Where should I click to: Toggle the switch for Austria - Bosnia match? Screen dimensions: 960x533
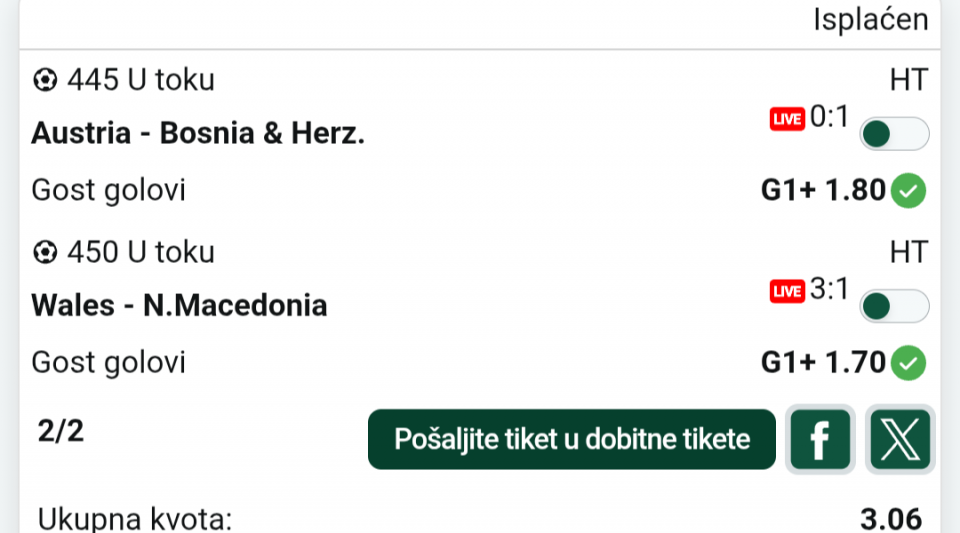coord(894,134)
